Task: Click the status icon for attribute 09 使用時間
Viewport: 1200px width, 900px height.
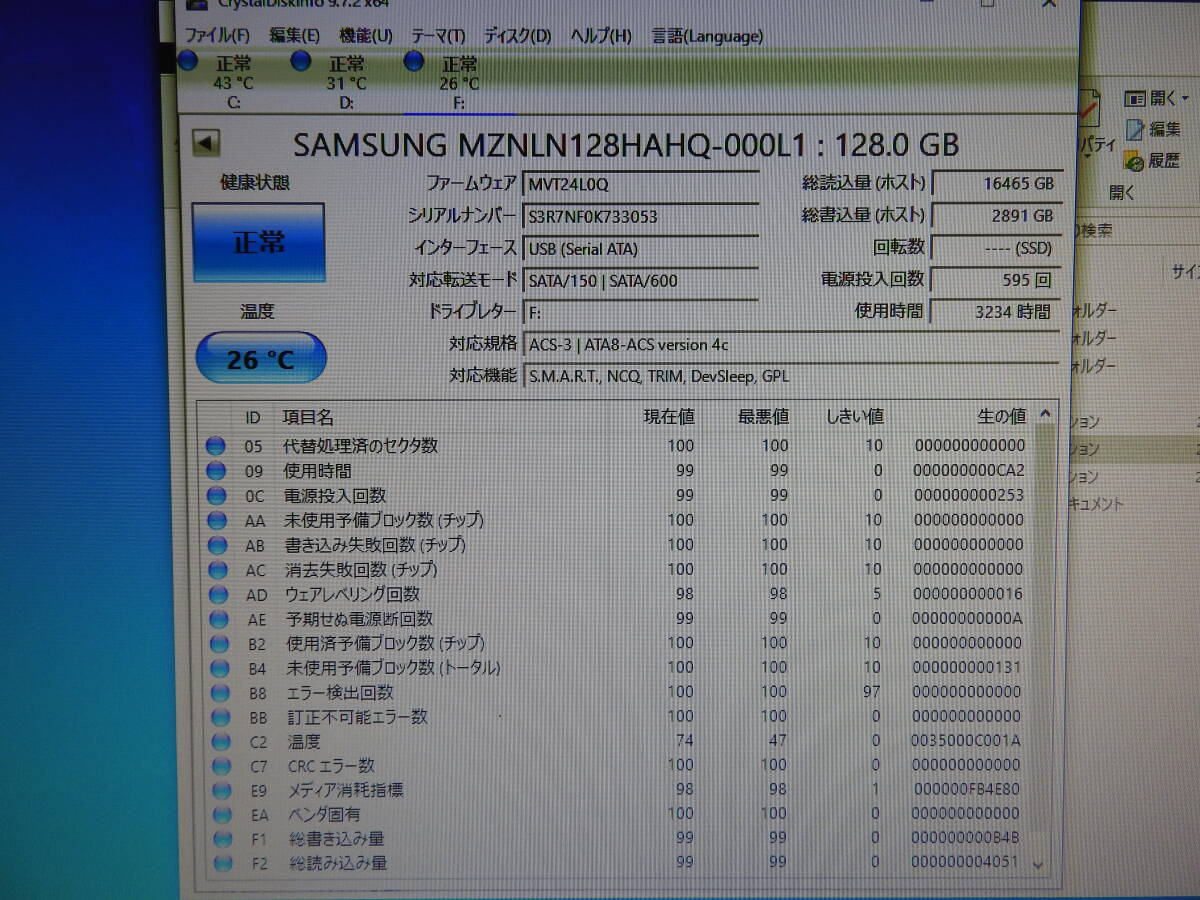Action: tap(215, 471)
